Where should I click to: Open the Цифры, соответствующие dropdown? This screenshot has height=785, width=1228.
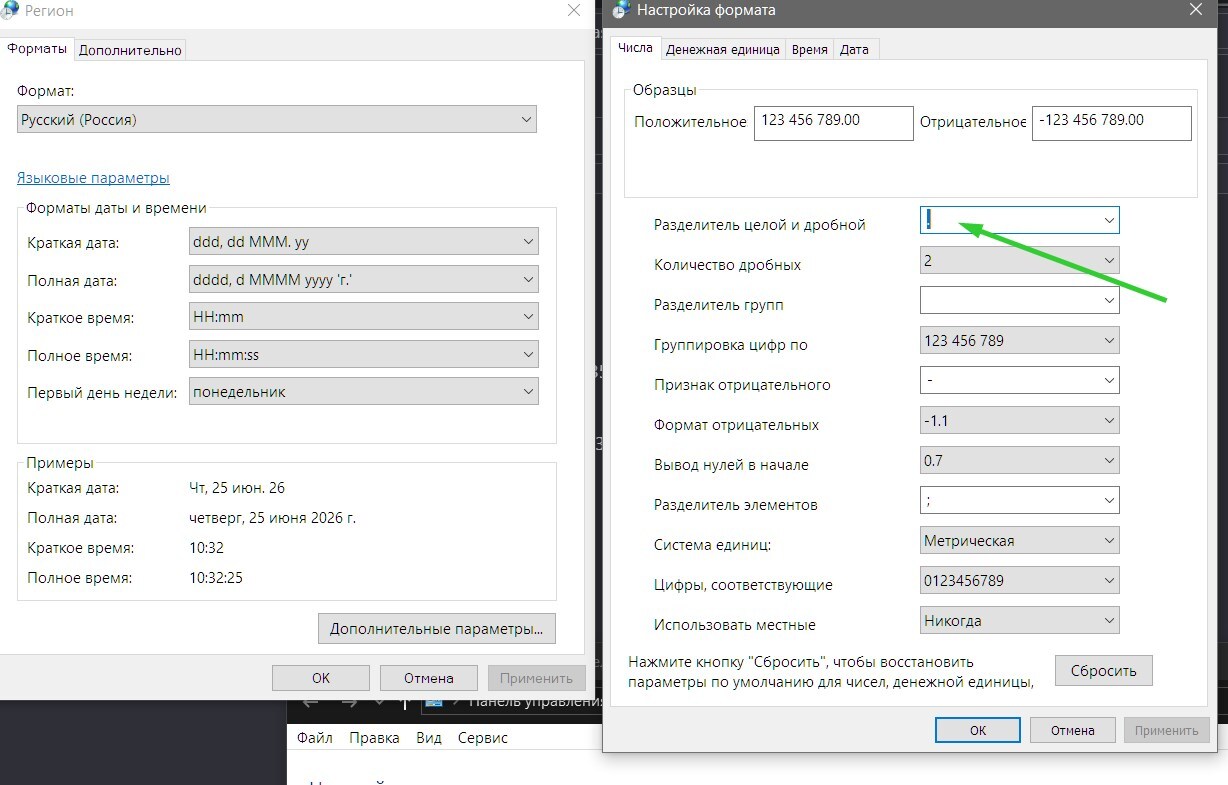point(1019,580)
